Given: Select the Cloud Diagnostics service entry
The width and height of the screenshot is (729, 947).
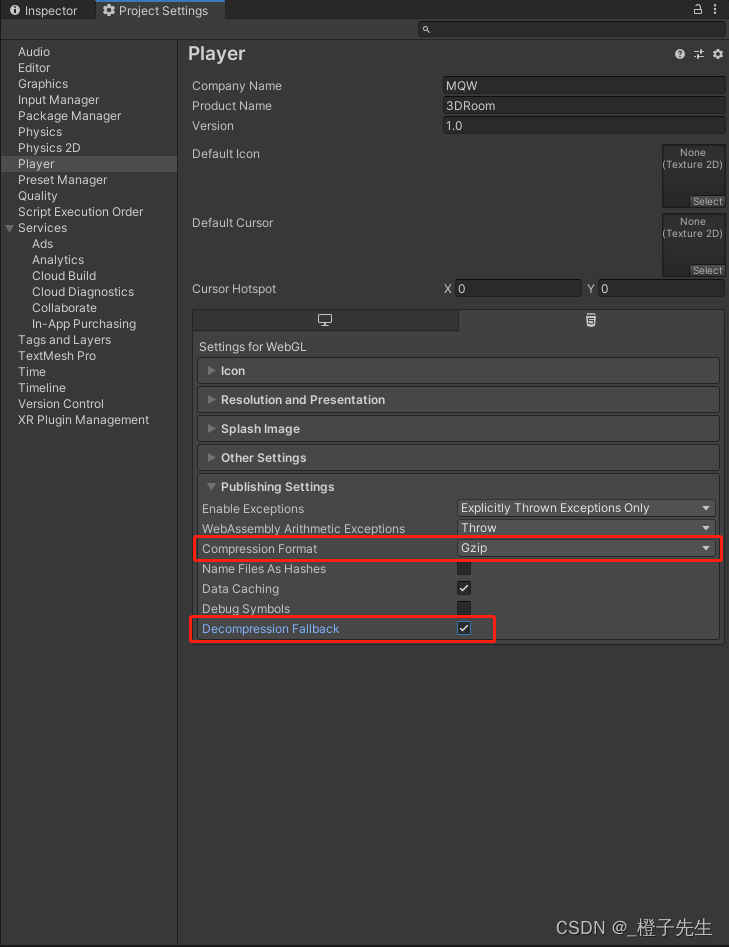Looking at the screenshot, I should [83, 292].
